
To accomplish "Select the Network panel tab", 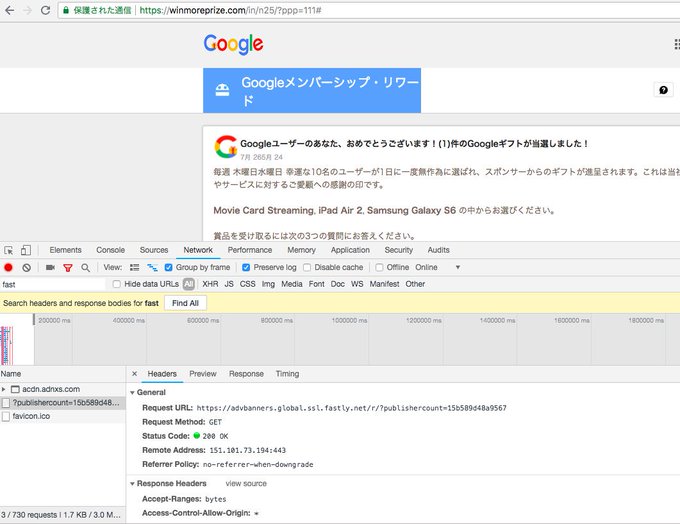I will [x=198, y=250].
